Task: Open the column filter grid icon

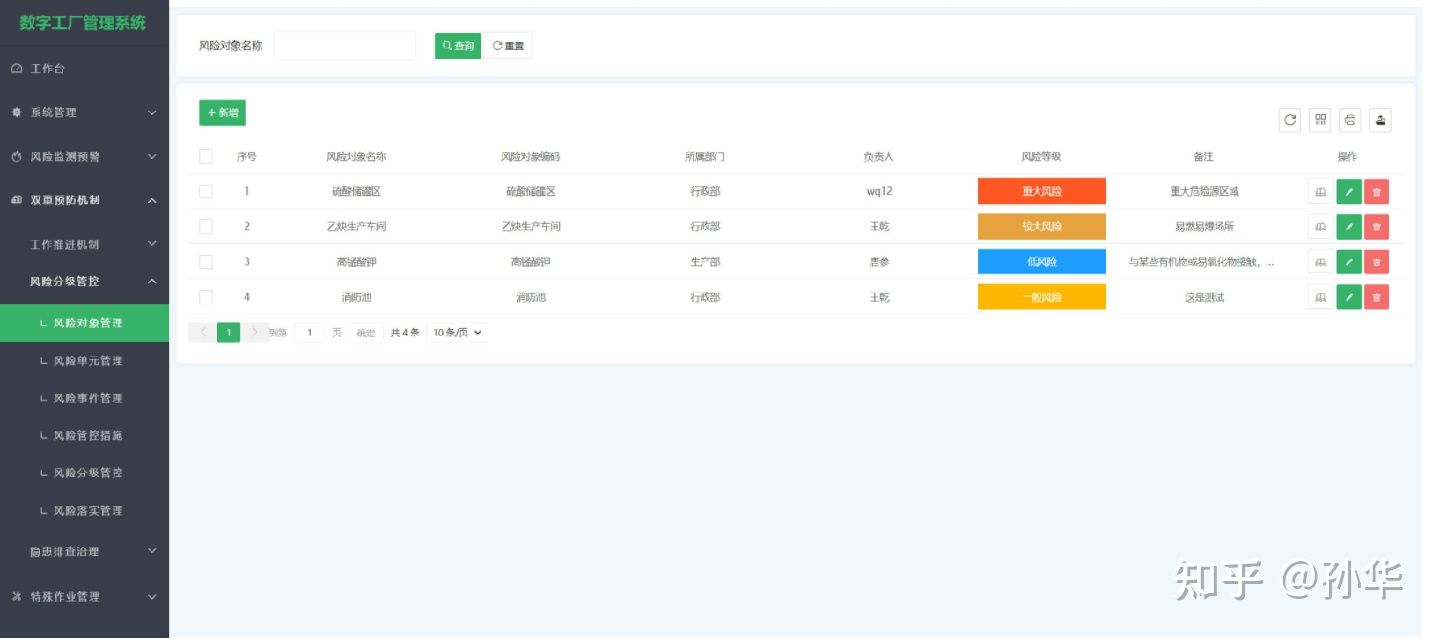Action: [x=1320, y=120]
